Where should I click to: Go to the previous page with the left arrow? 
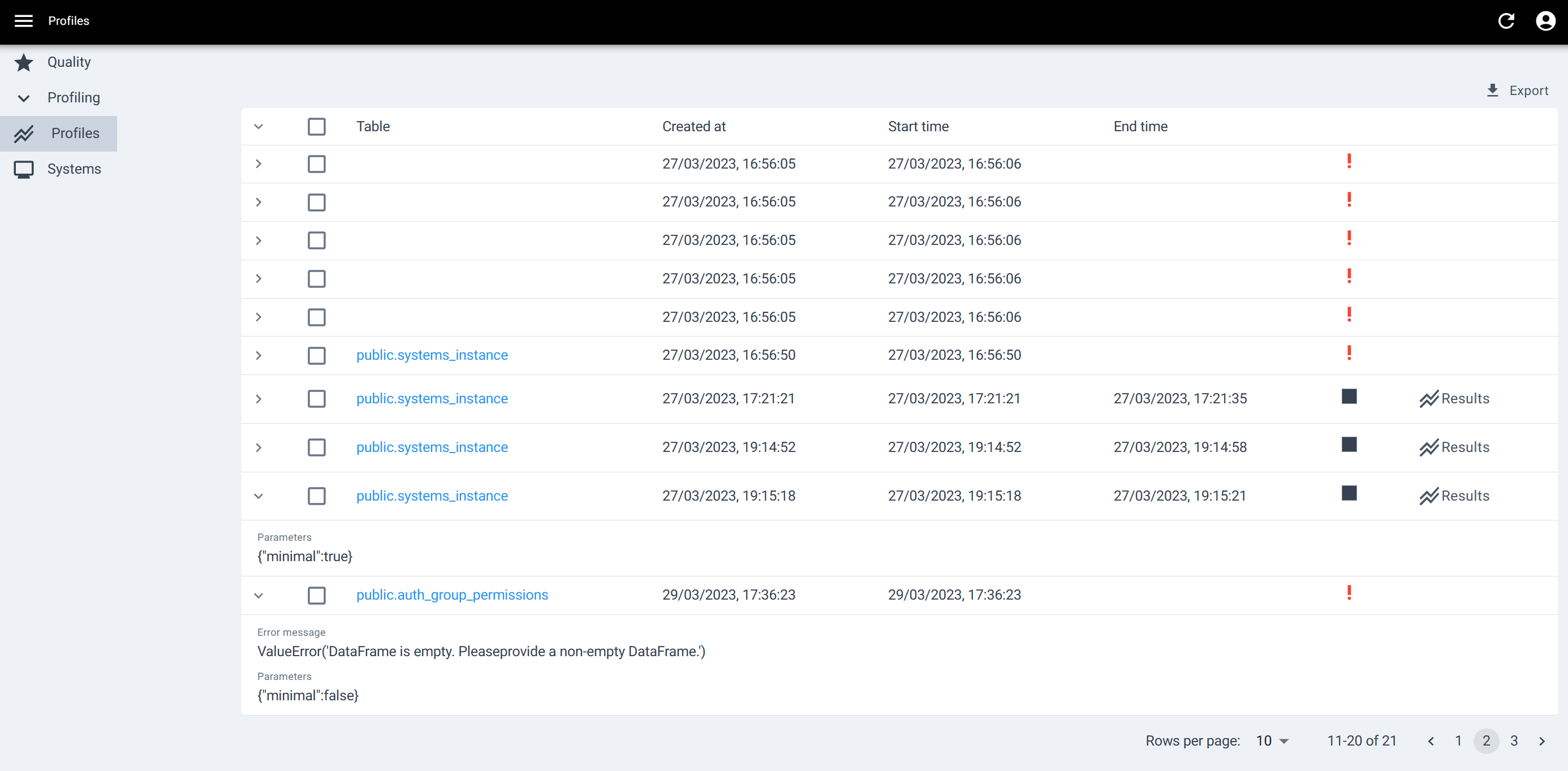(x=1431, y=741)
